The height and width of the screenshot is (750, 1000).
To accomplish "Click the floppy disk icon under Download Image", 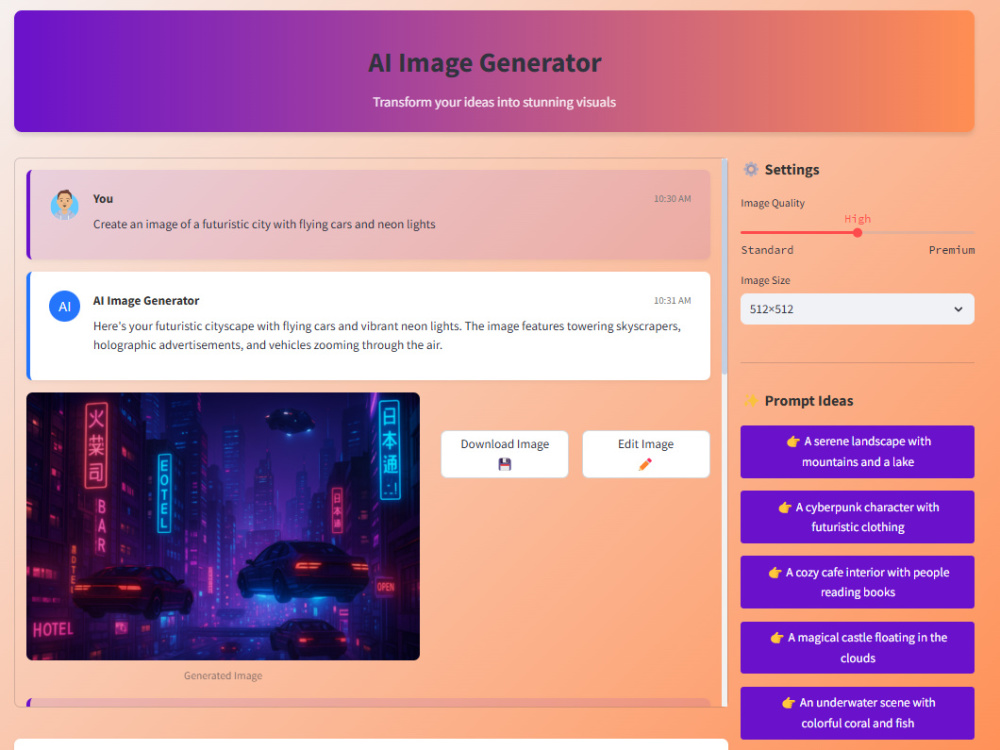I will click(x=504, y=464).
